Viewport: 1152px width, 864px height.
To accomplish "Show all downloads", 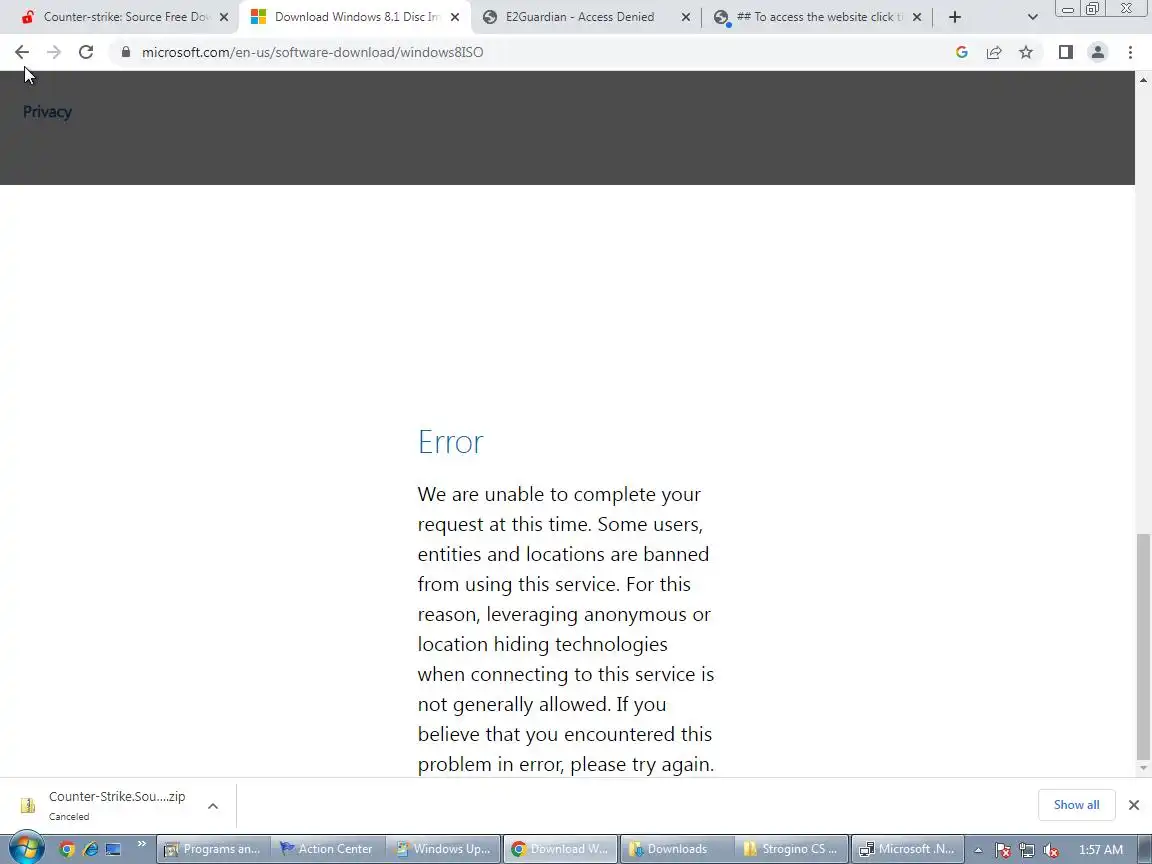I will (x=1076, y=804).
